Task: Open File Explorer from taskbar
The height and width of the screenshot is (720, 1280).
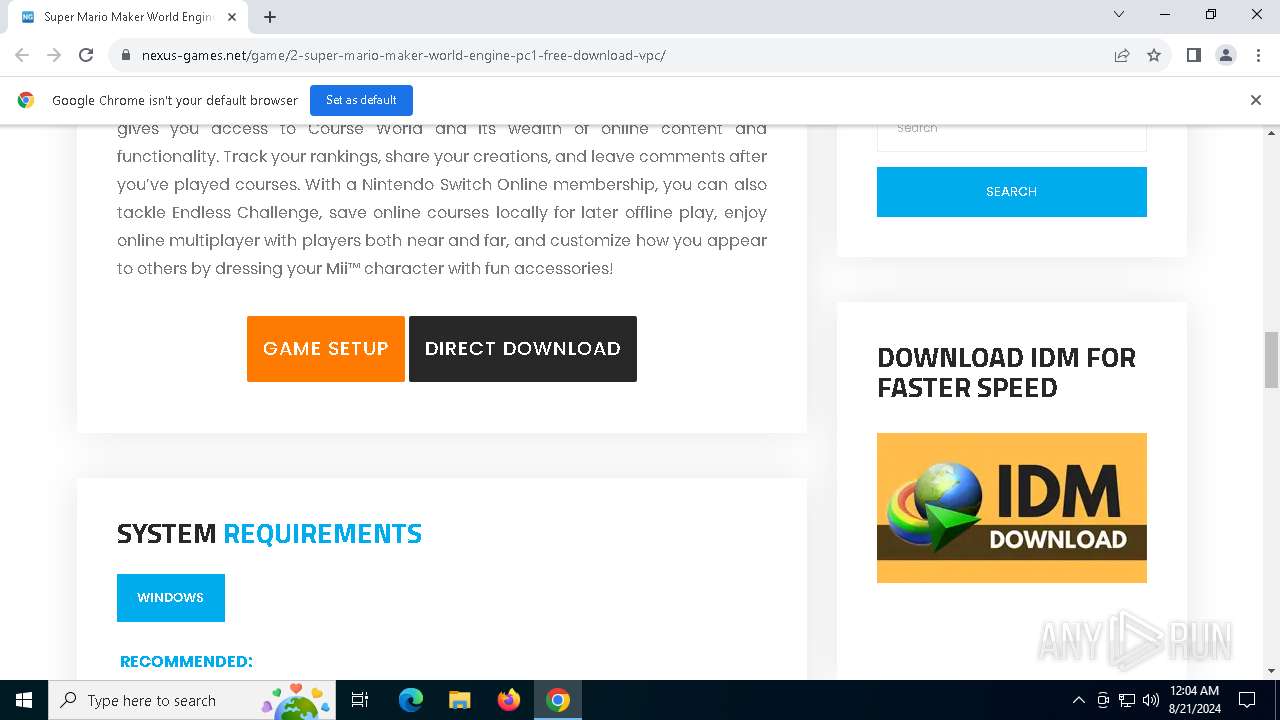Action: (460, 700)
